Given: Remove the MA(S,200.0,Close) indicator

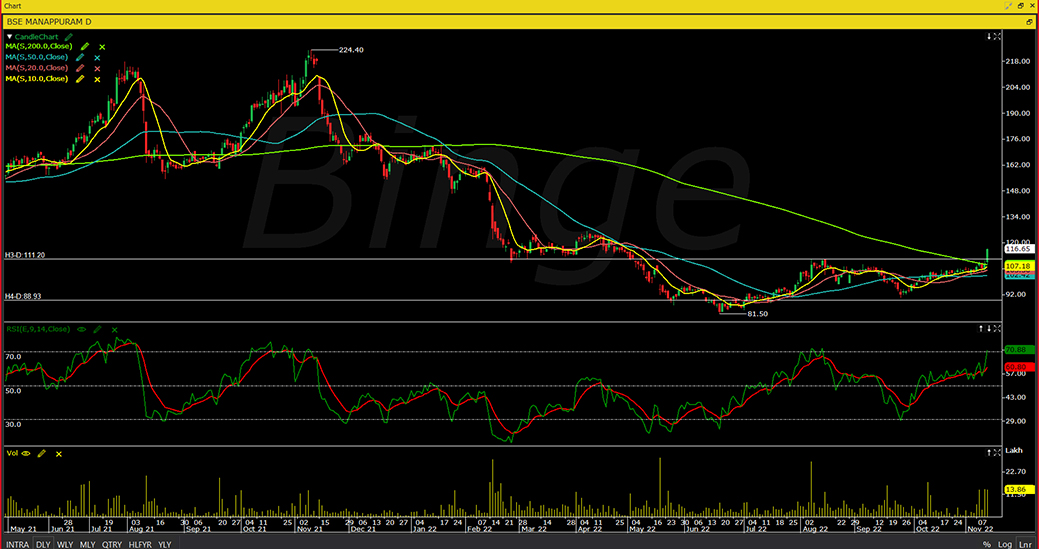Looking at the screenshot, I should pos(102,47).
